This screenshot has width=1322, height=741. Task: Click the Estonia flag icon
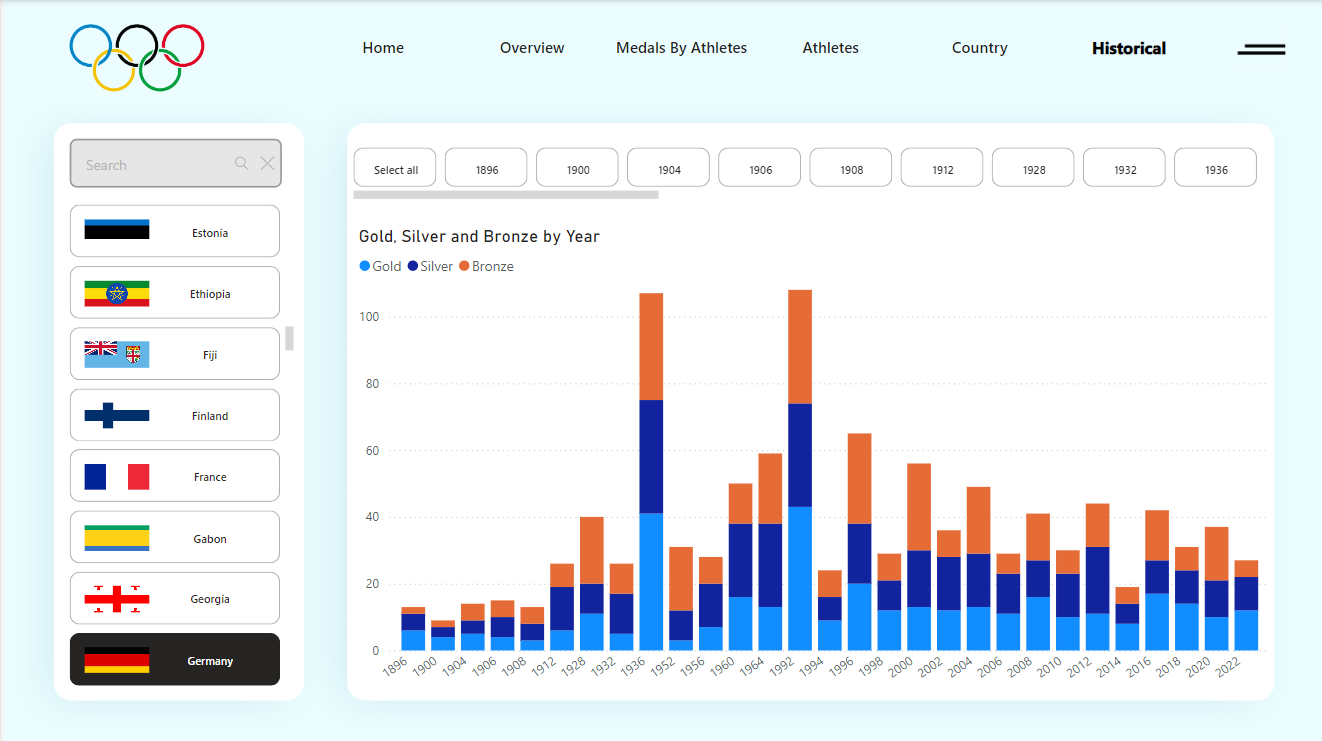(117, 230)
